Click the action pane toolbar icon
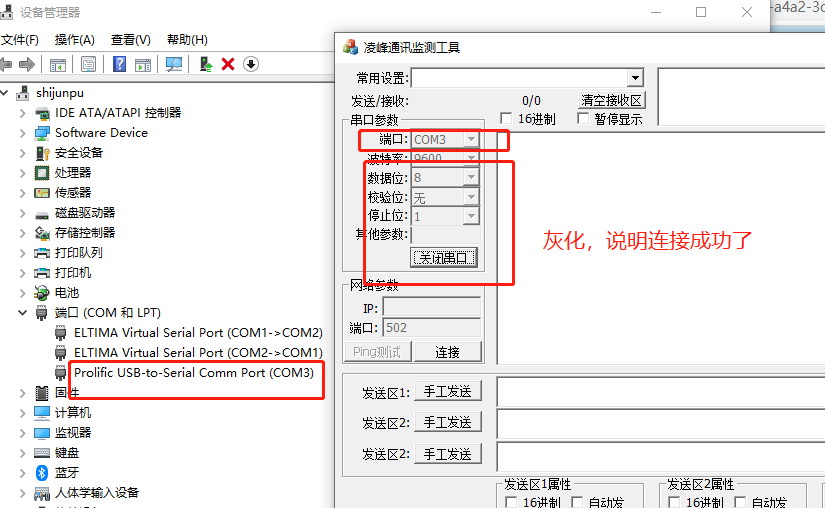The height and width of the screenshot is (508, 825). tap(143, 65)
